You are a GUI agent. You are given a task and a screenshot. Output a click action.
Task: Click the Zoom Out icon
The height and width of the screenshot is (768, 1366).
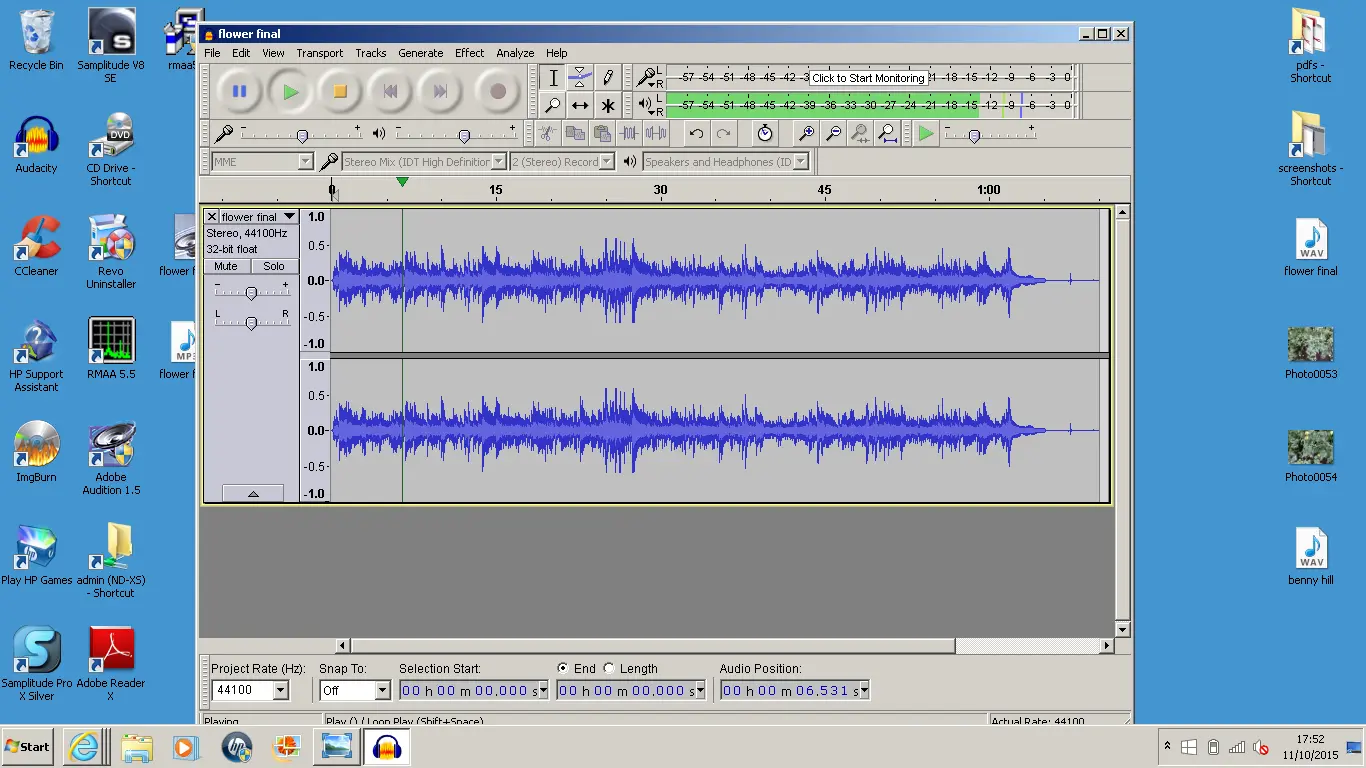(x=833, y=134)
